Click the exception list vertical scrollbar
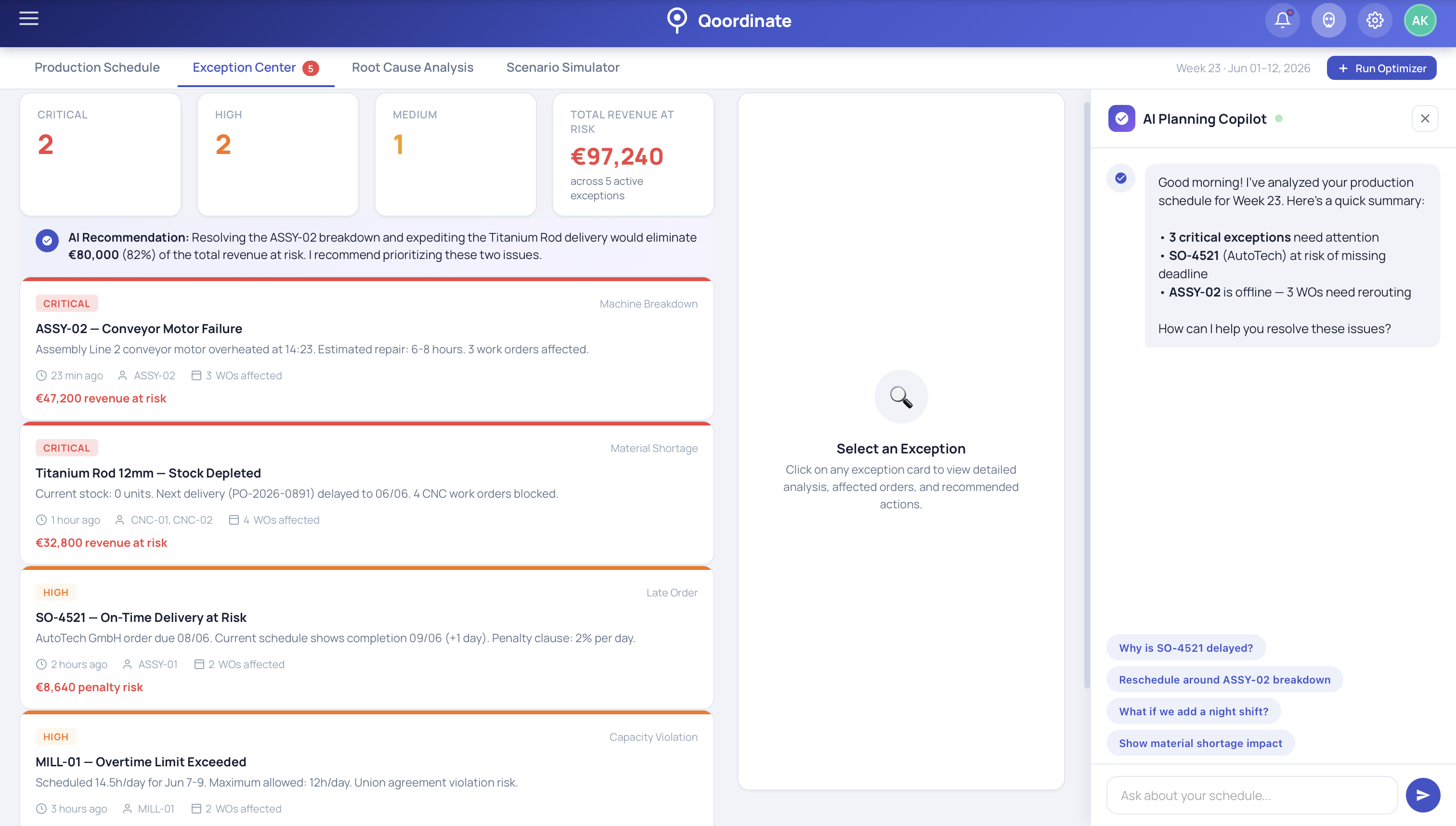This screenshot has width=1456, height=826. 1087,395
